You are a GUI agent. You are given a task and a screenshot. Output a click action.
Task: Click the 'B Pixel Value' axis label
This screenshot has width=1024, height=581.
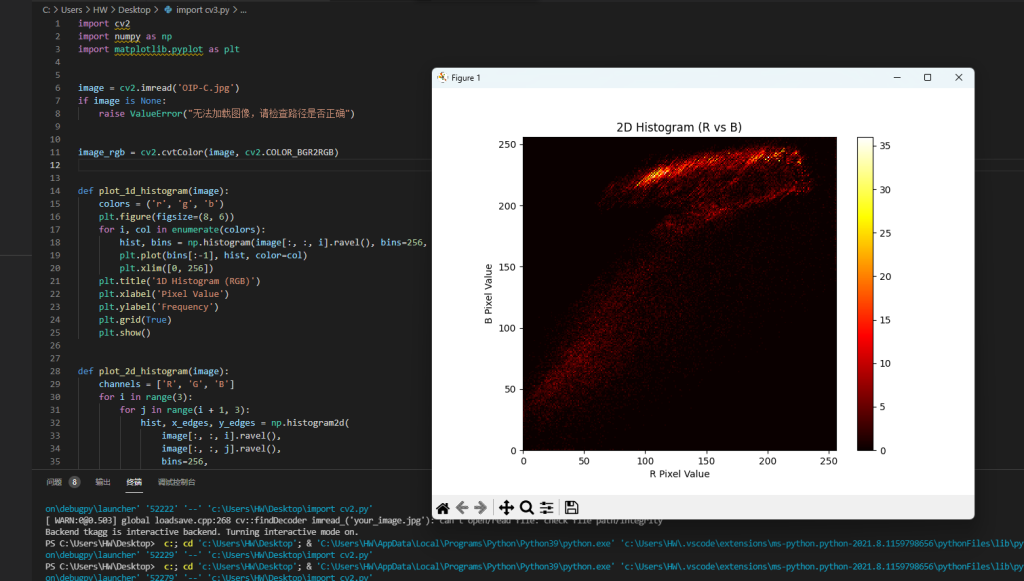click(488, 294)
